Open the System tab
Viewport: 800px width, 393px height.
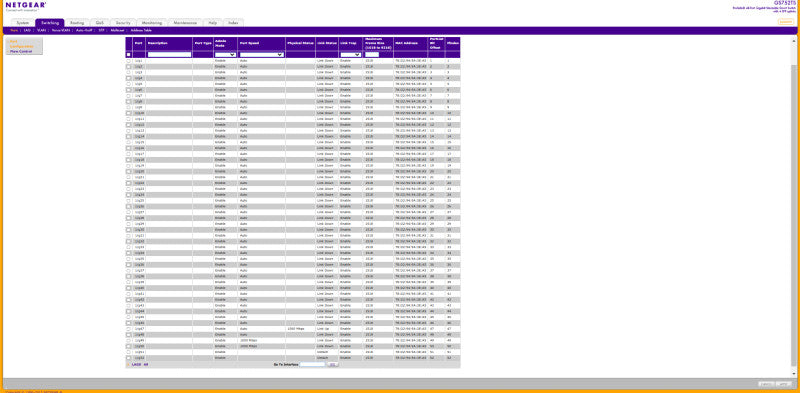click(x=22, y=23)
